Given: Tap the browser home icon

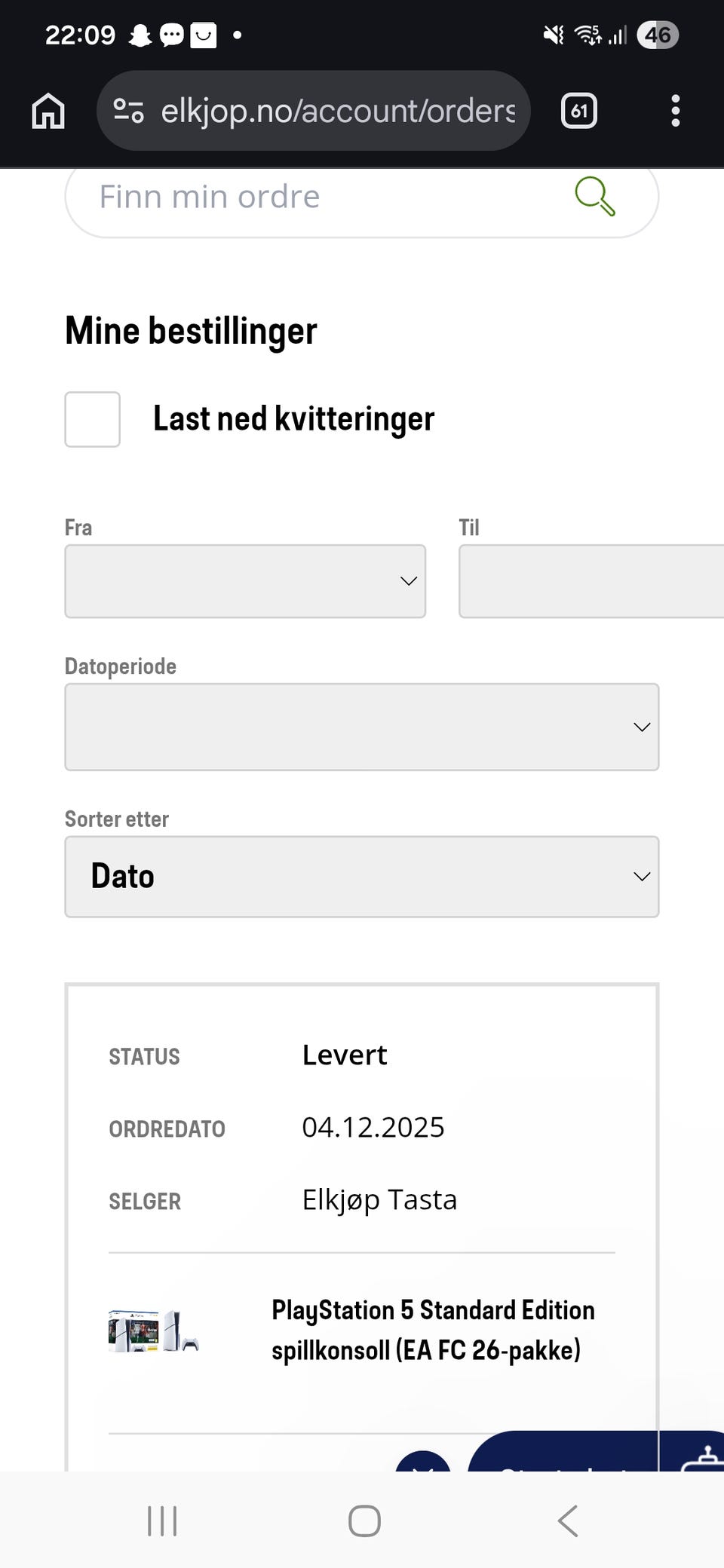Looking at the screenshot, I should [48, 111].
